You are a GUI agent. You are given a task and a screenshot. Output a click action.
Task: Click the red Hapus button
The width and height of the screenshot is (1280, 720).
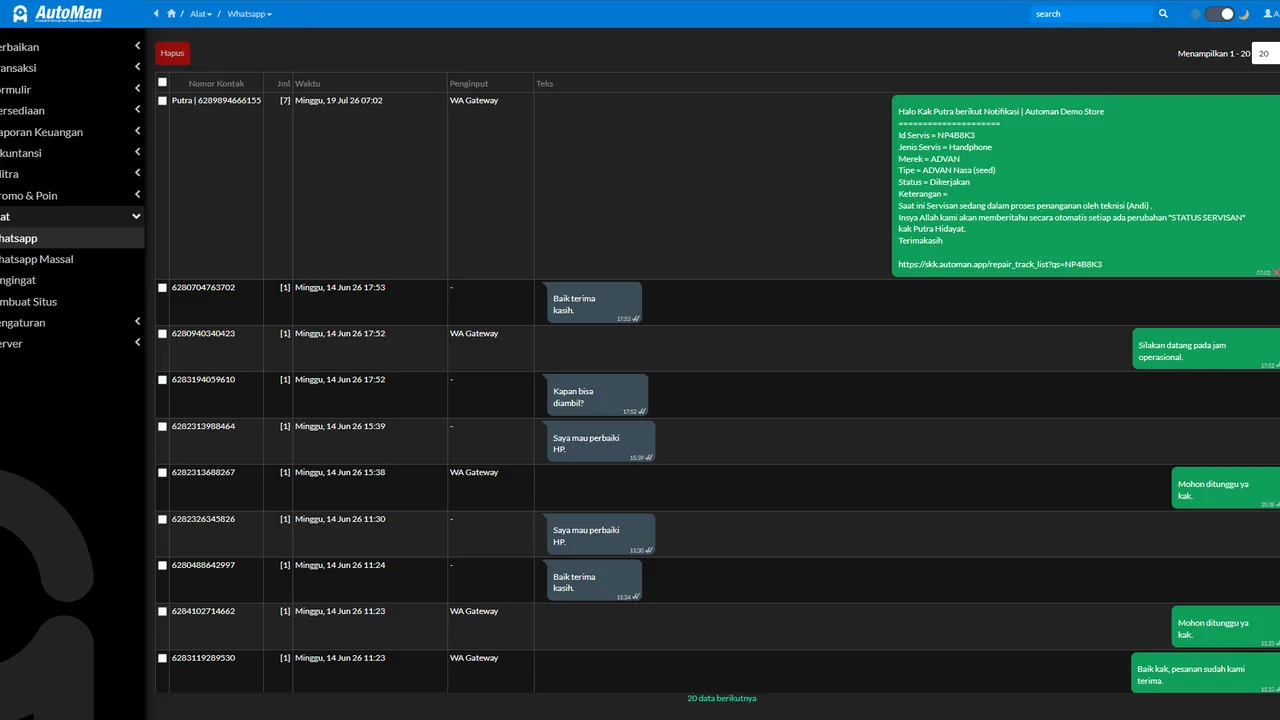coord(172,53)
